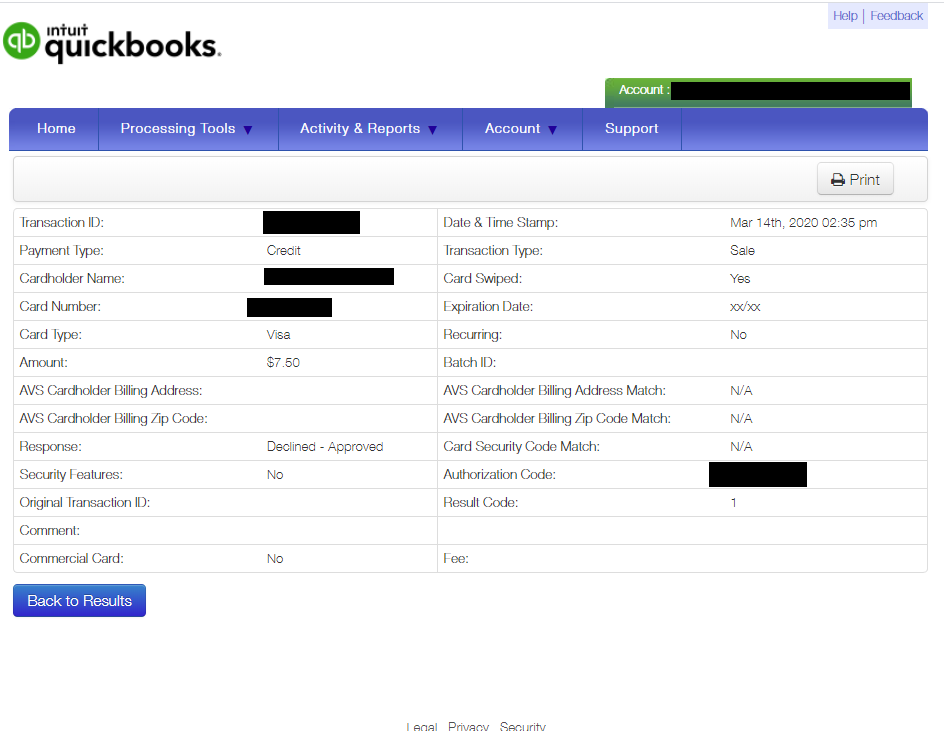
Task: Open the Legal footer link
Action: coord(421,726)
